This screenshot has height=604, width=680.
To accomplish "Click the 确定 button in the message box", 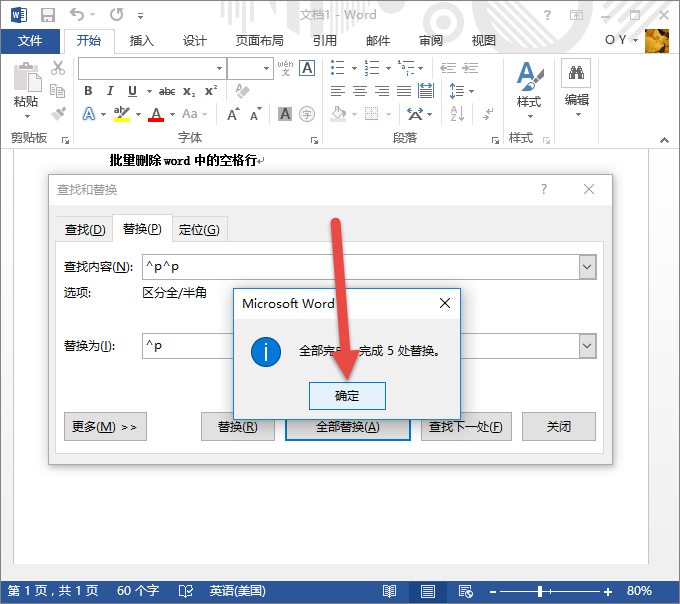I will 347,396.
